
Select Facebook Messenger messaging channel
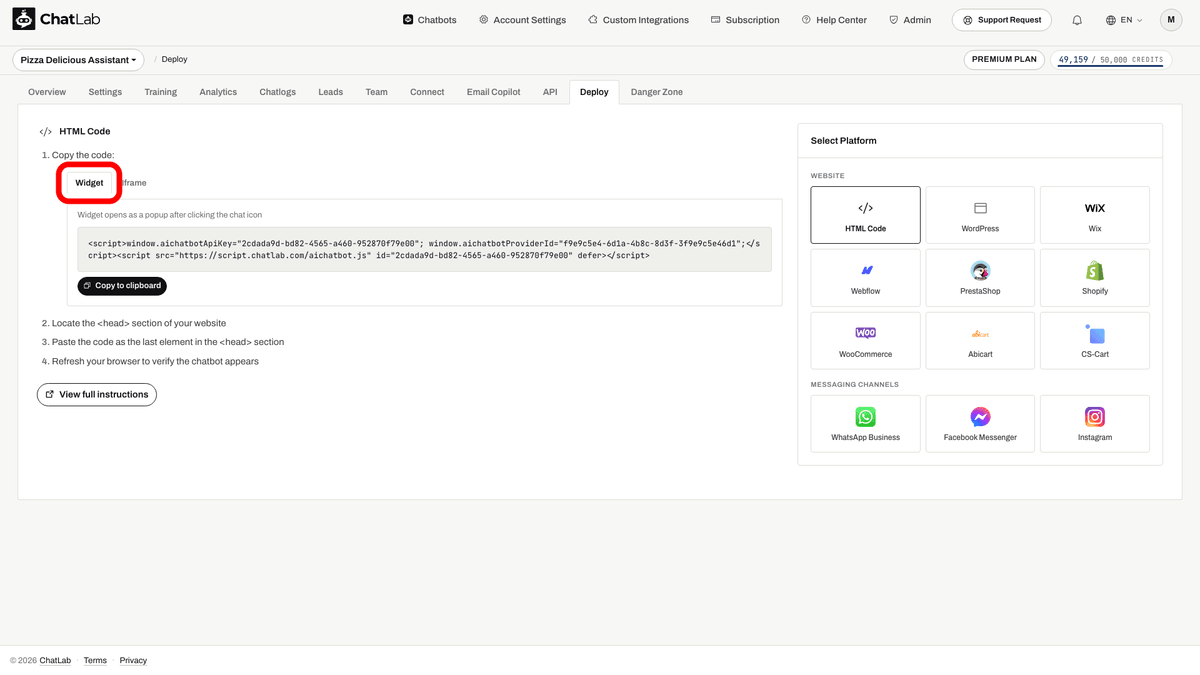[x=980, y=424]
